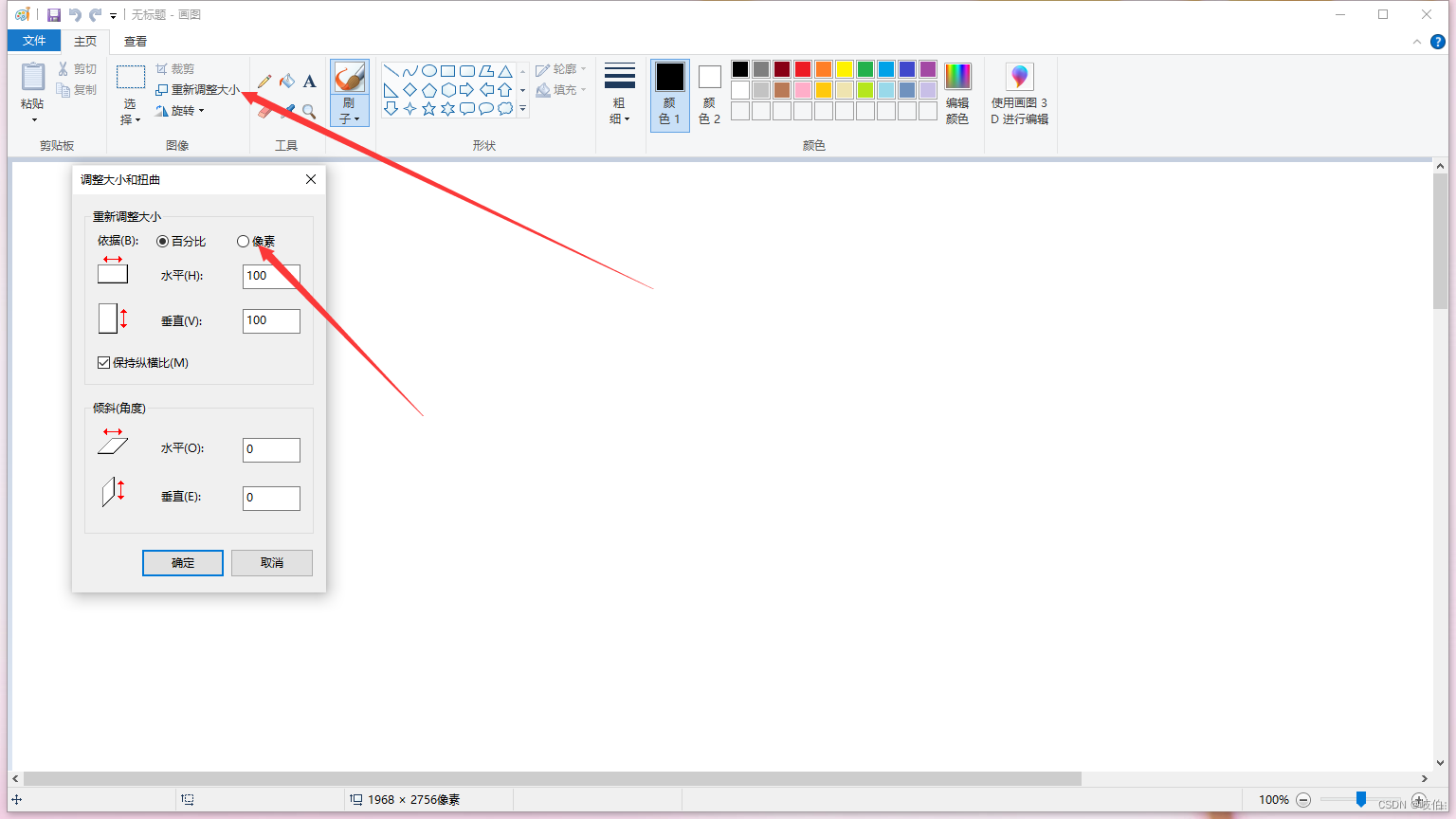
Task: Select the right arrow shape
Action: [x=467, y=90]
